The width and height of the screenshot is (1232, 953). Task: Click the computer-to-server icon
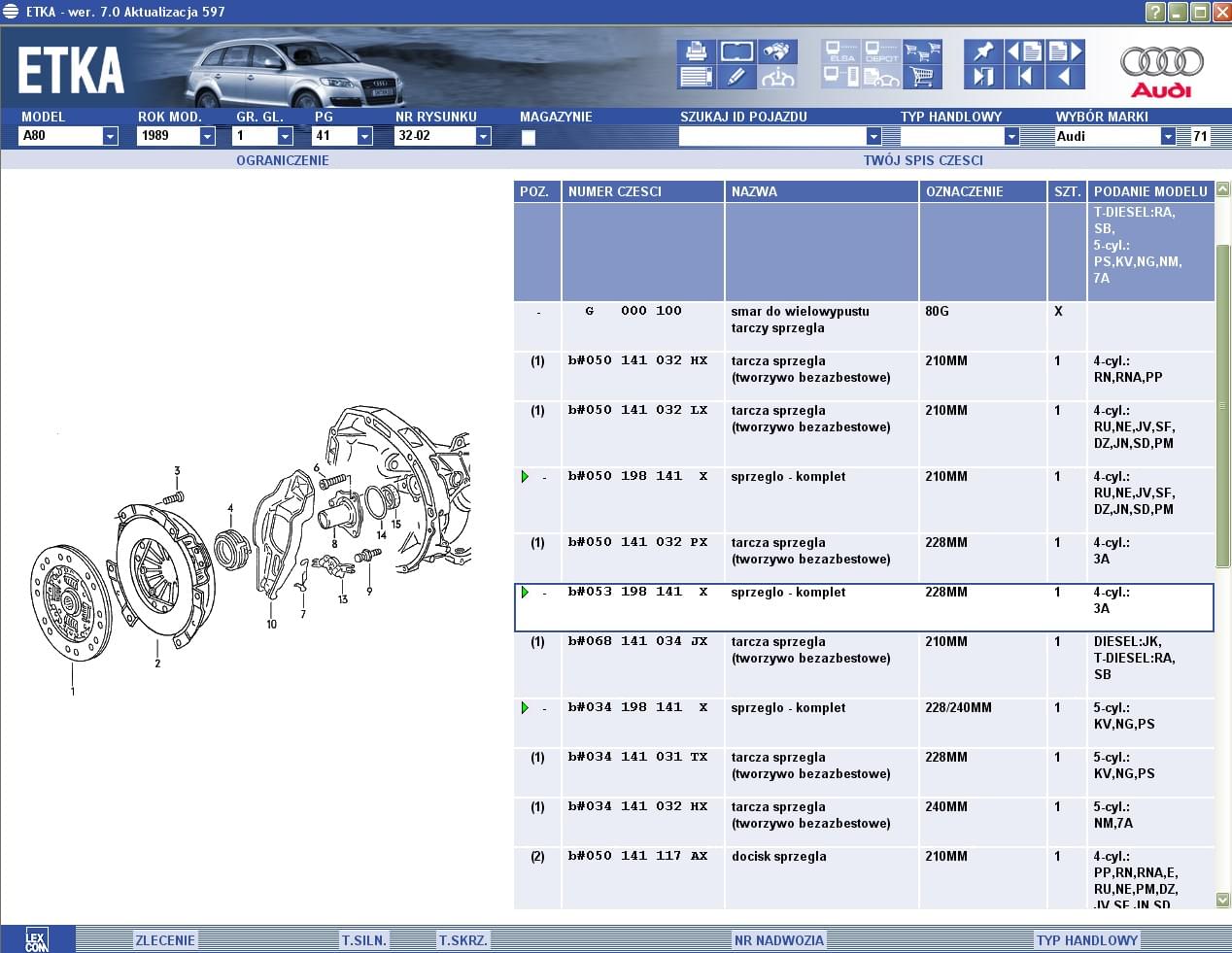point(841,77)
